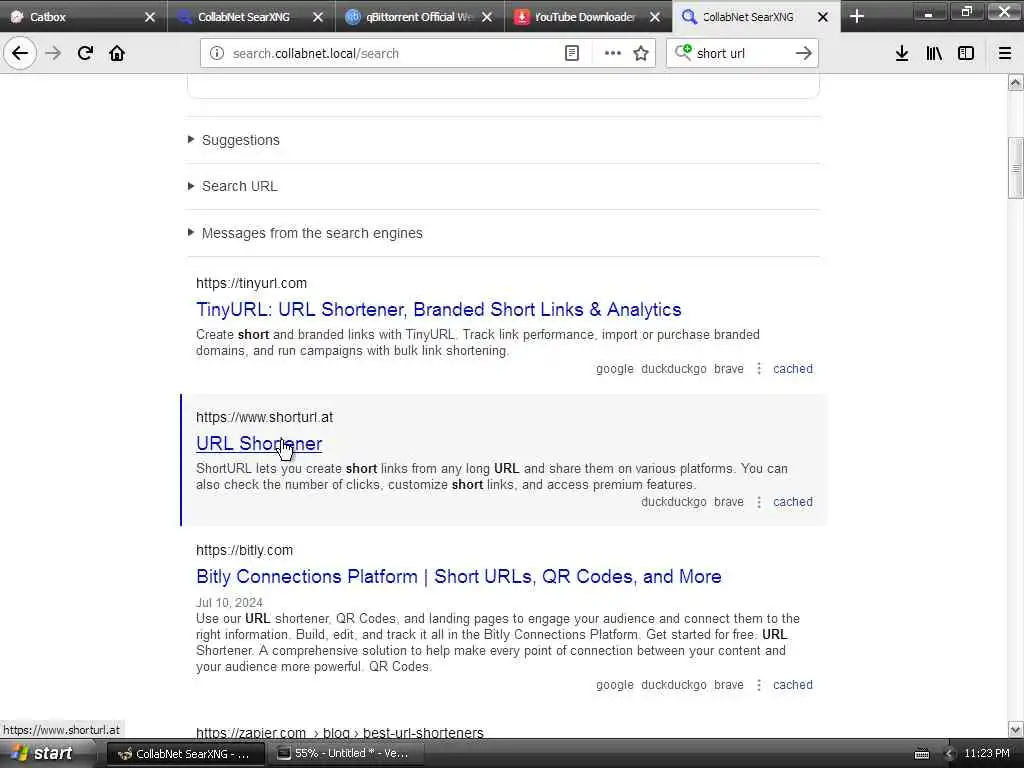This screenshot has height=768, width=1024.
Task: Close the qBittorrent Official tab
Action: [x=487, y=17]
